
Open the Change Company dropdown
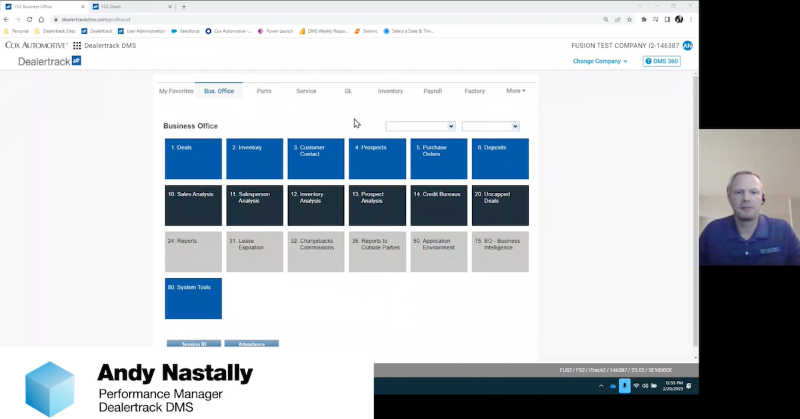(599, 61)
